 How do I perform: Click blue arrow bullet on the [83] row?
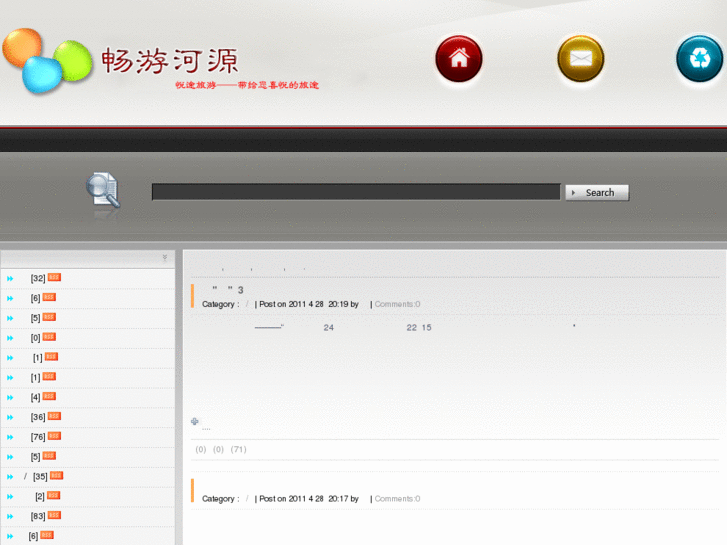tap(10, 517)
